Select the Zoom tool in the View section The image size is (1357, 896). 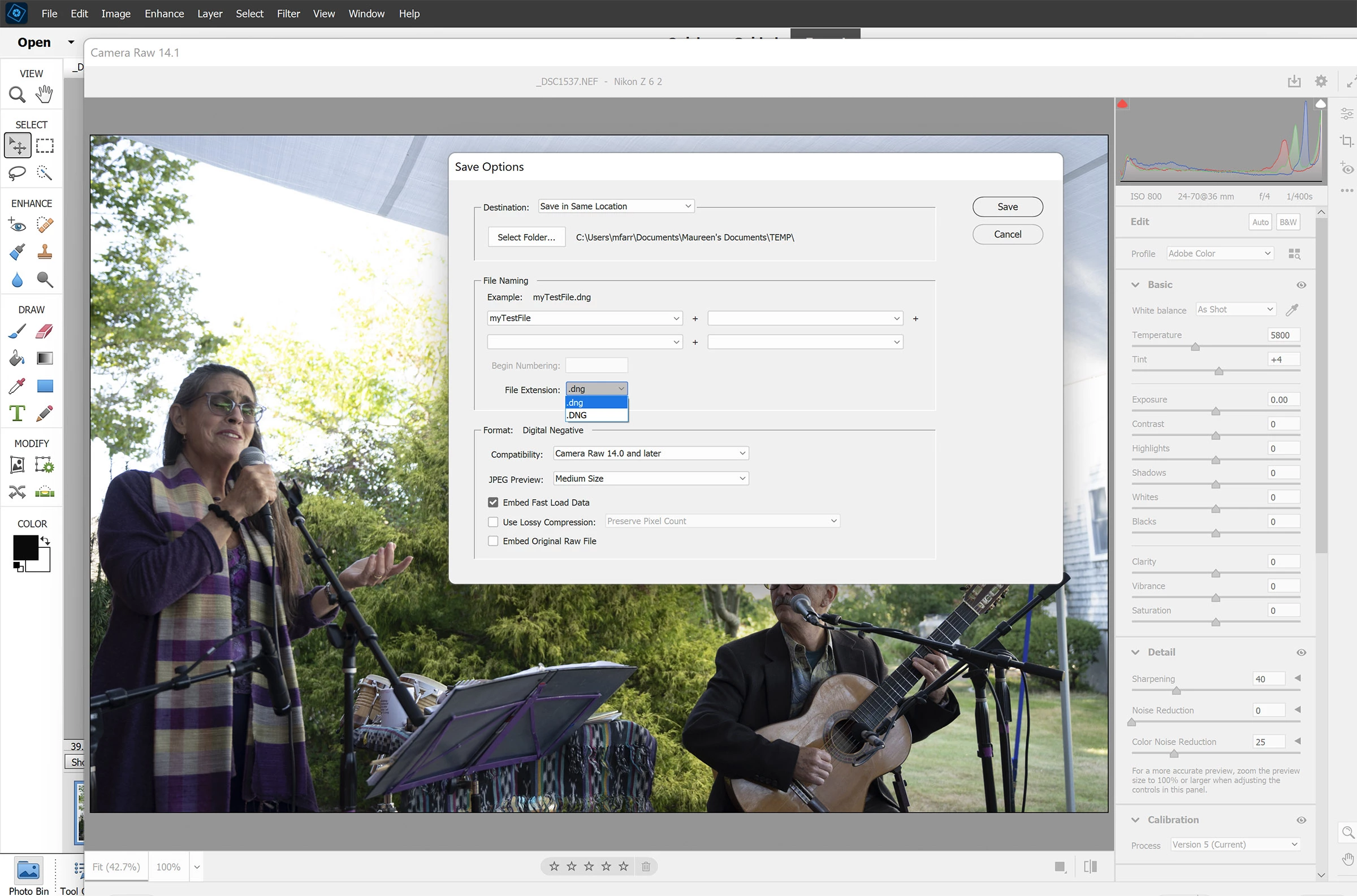[17, 94]
